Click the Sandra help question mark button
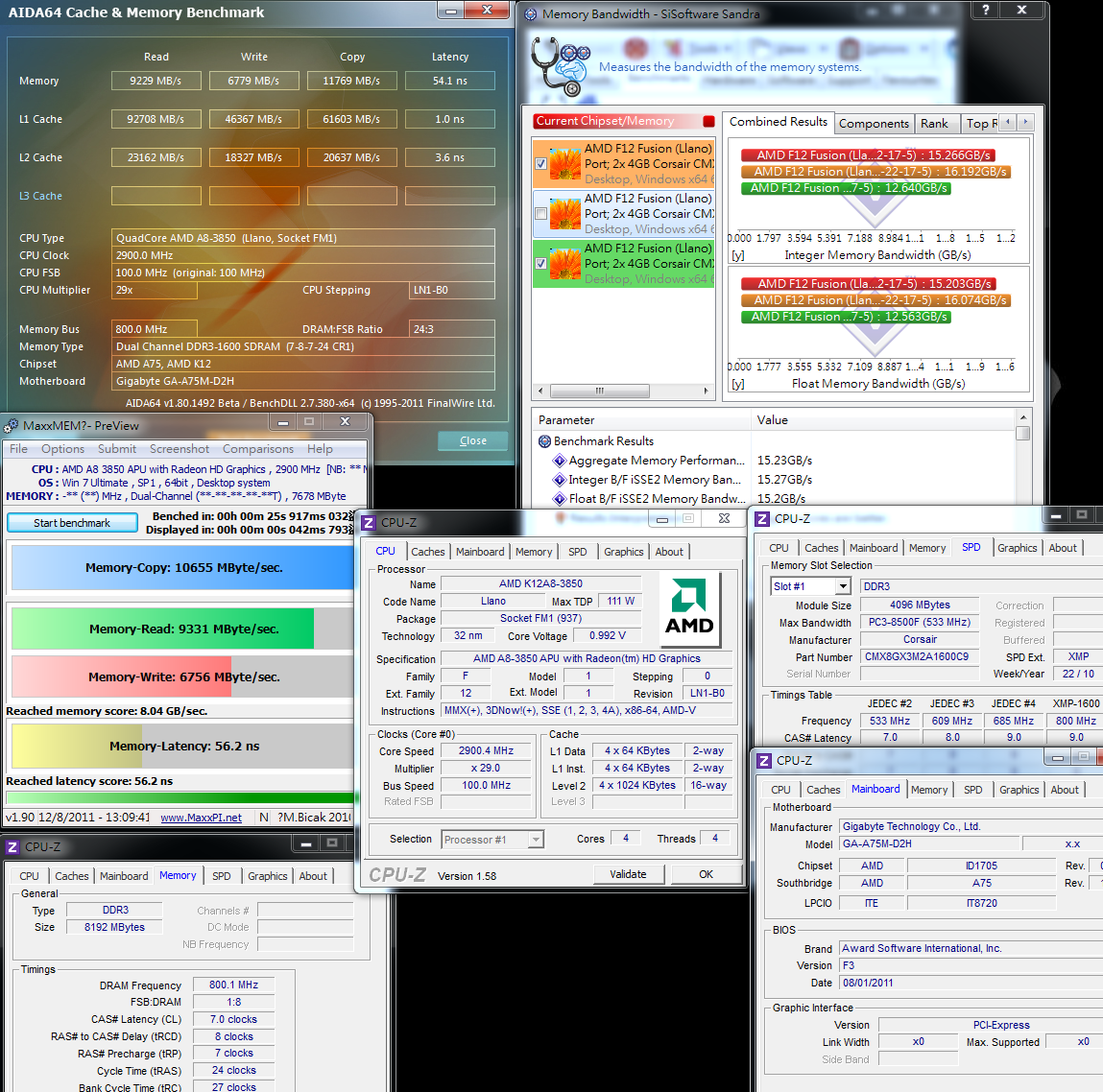 (x=986, y=10)
